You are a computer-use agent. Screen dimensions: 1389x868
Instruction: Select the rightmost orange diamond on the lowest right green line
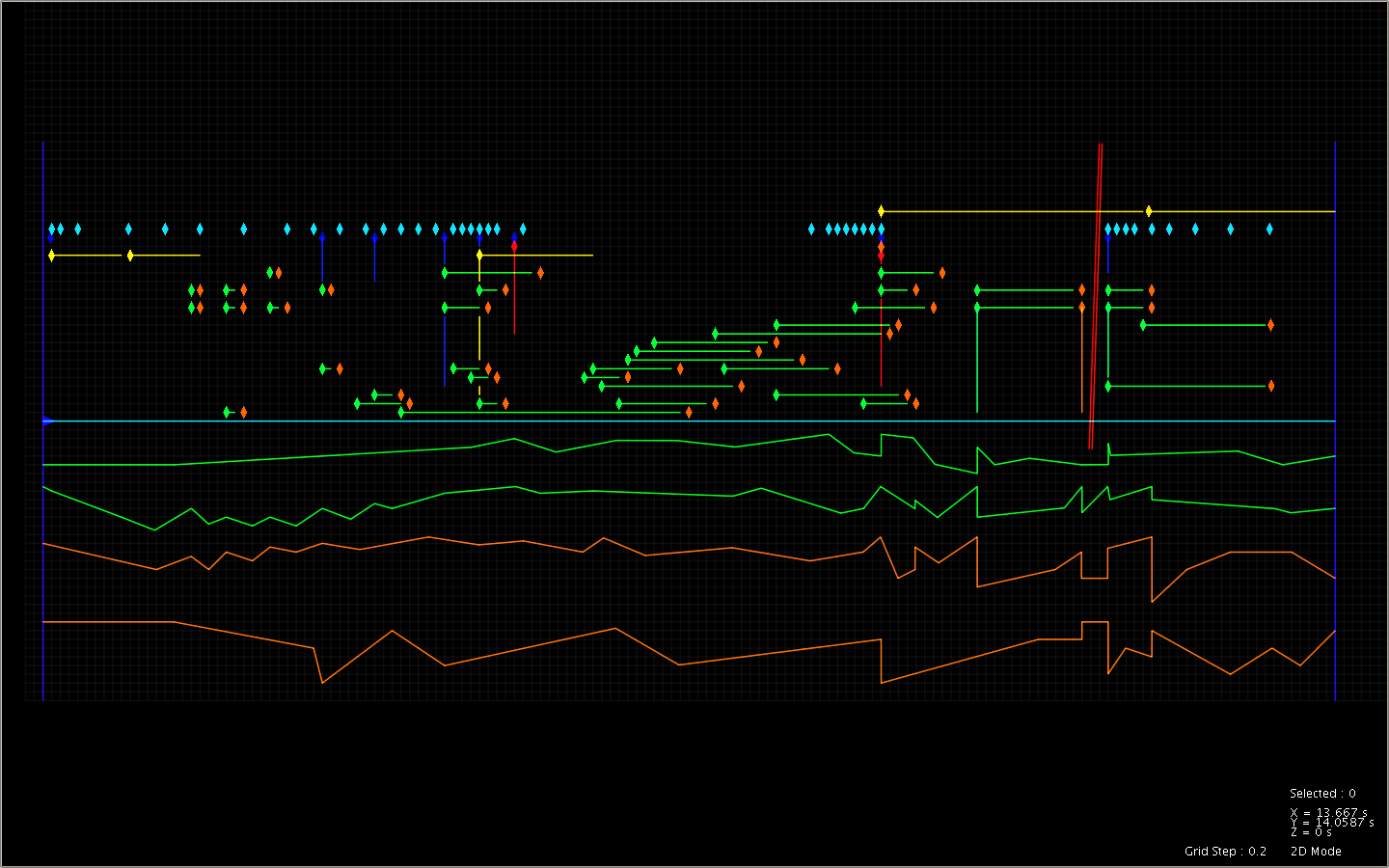(x=1270, y=386)
